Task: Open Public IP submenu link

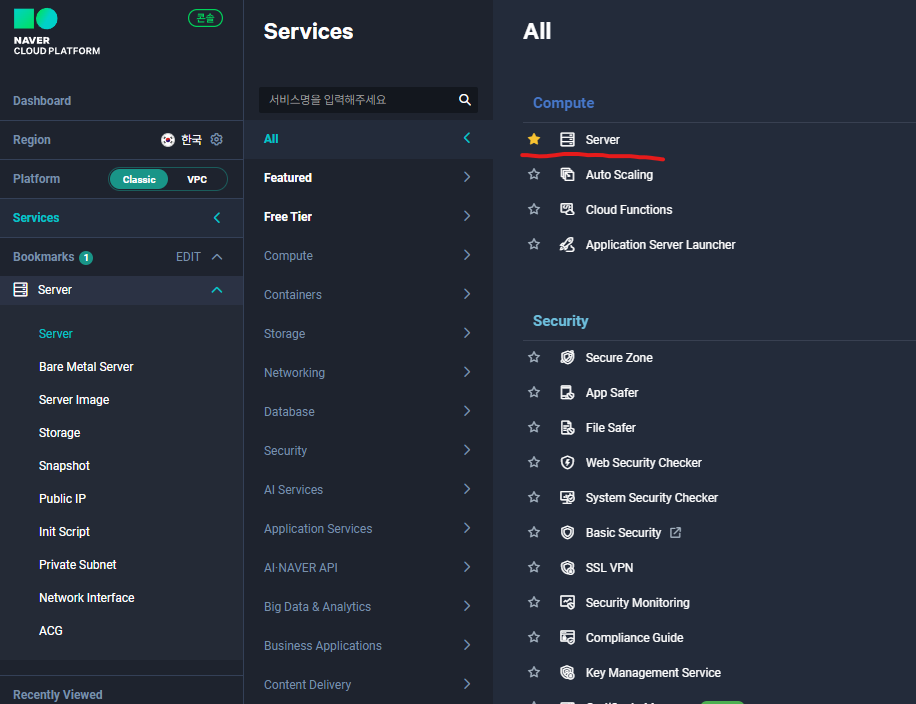Action: (63, 498)
